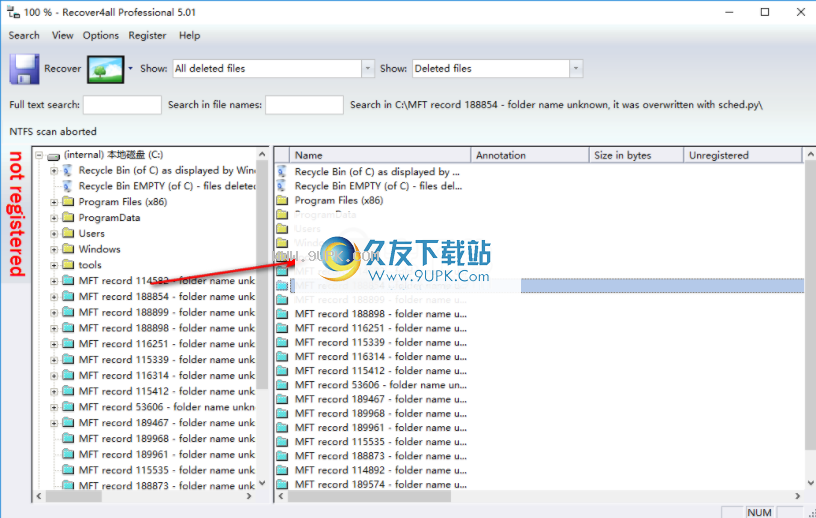816x518 pixels.
Task: Select MFT record 116314 in file list
Action: (380, 357)
